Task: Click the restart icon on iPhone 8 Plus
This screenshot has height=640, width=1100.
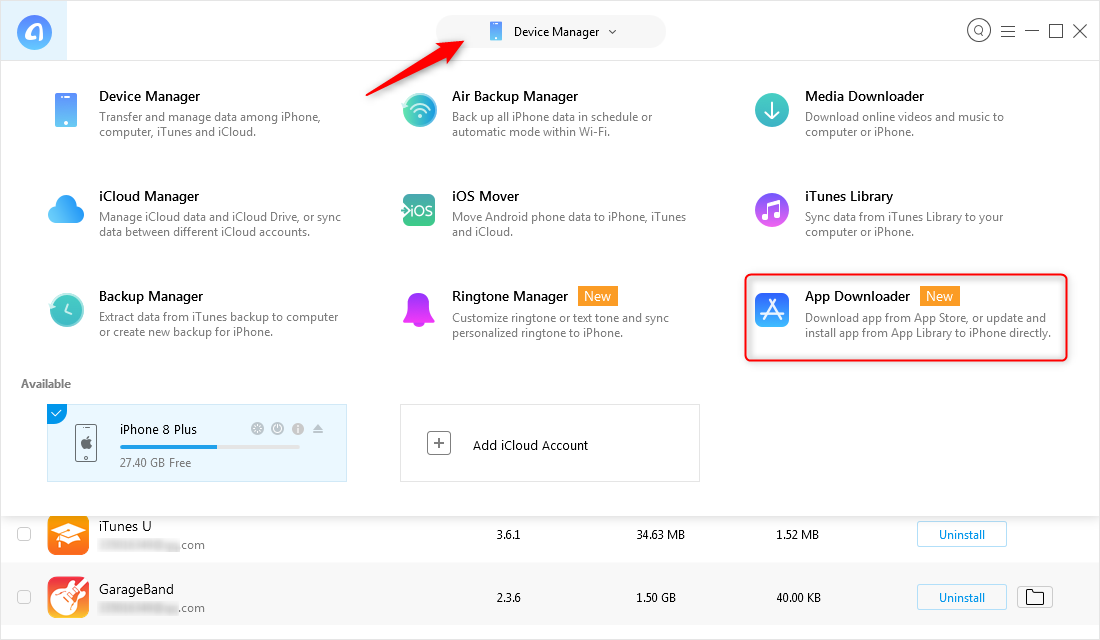Action: tap(257, 429)
